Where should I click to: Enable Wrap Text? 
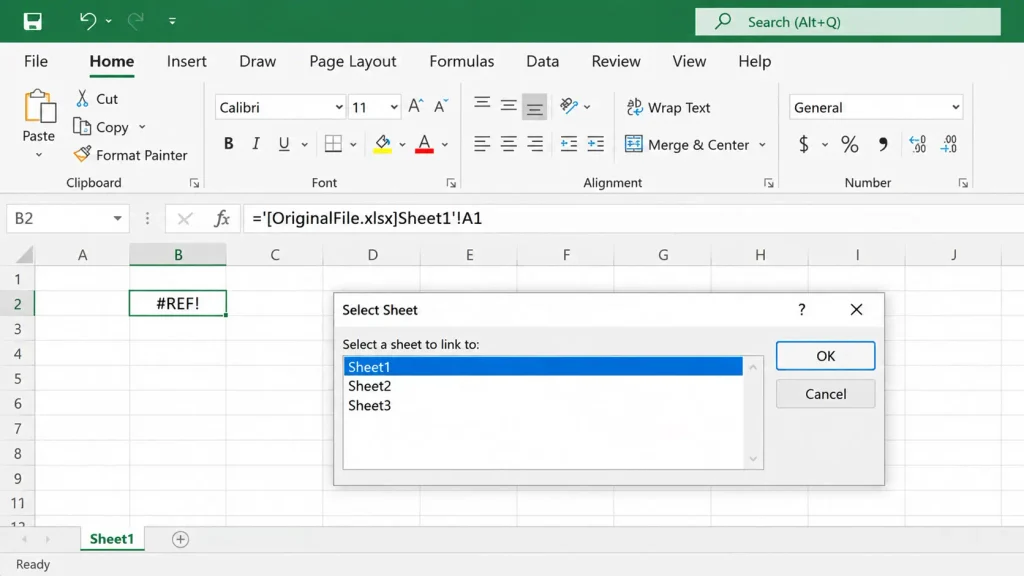click(668, 107)
